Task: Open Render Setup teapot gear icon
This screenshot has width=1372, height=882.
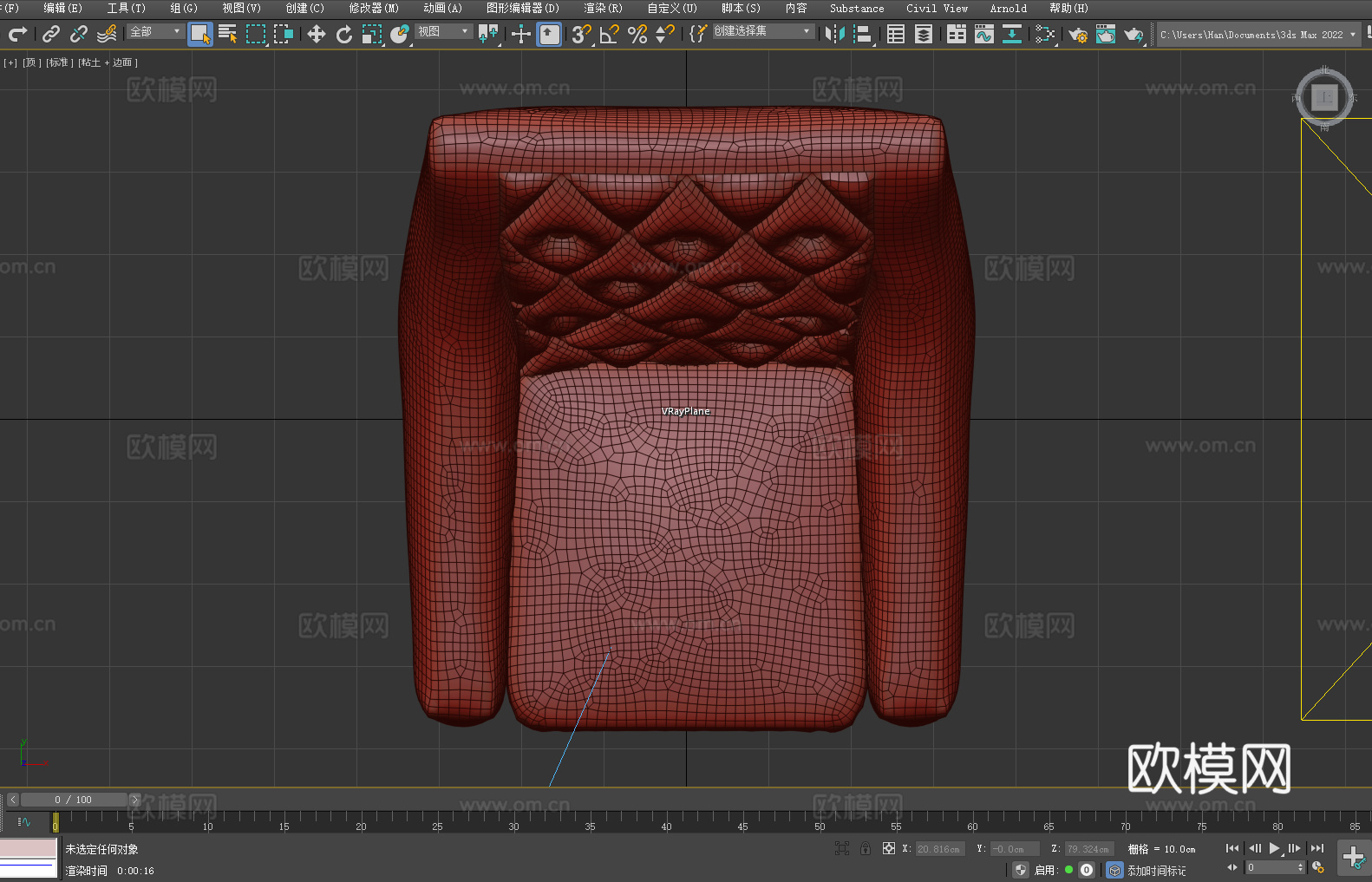Action: (1078, 34)
